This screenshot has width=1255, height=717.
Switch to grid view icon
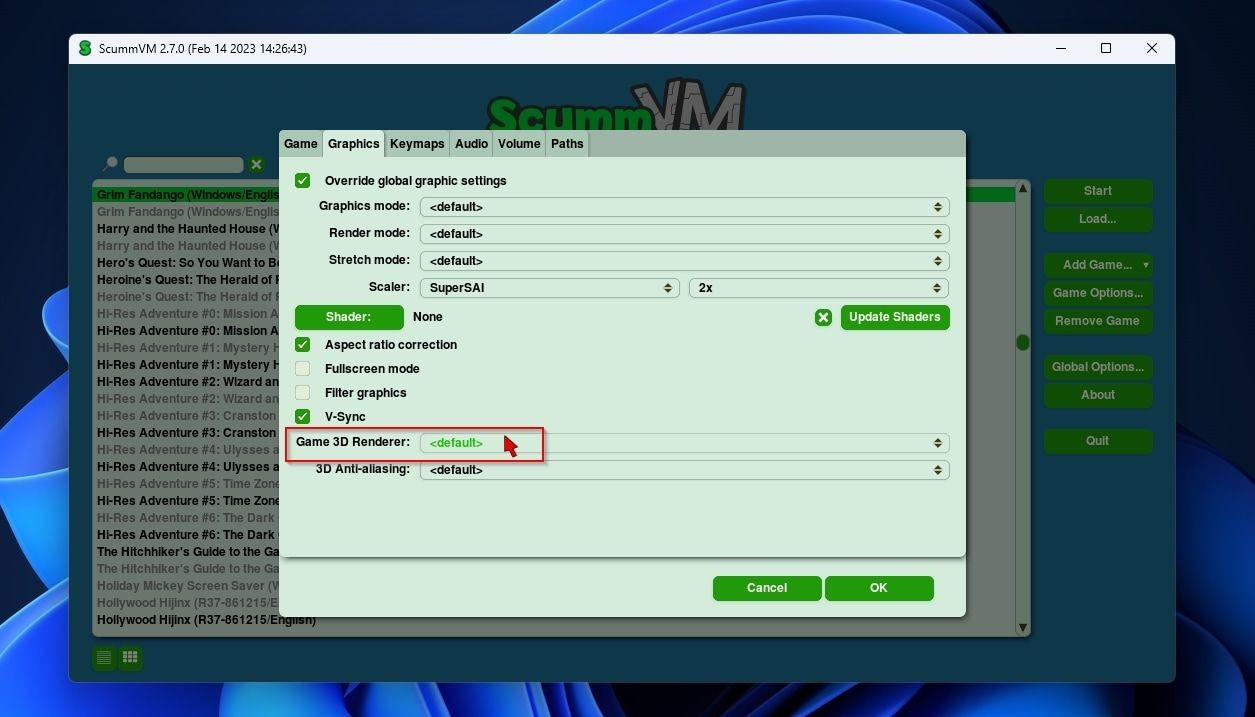coord(130,657)
